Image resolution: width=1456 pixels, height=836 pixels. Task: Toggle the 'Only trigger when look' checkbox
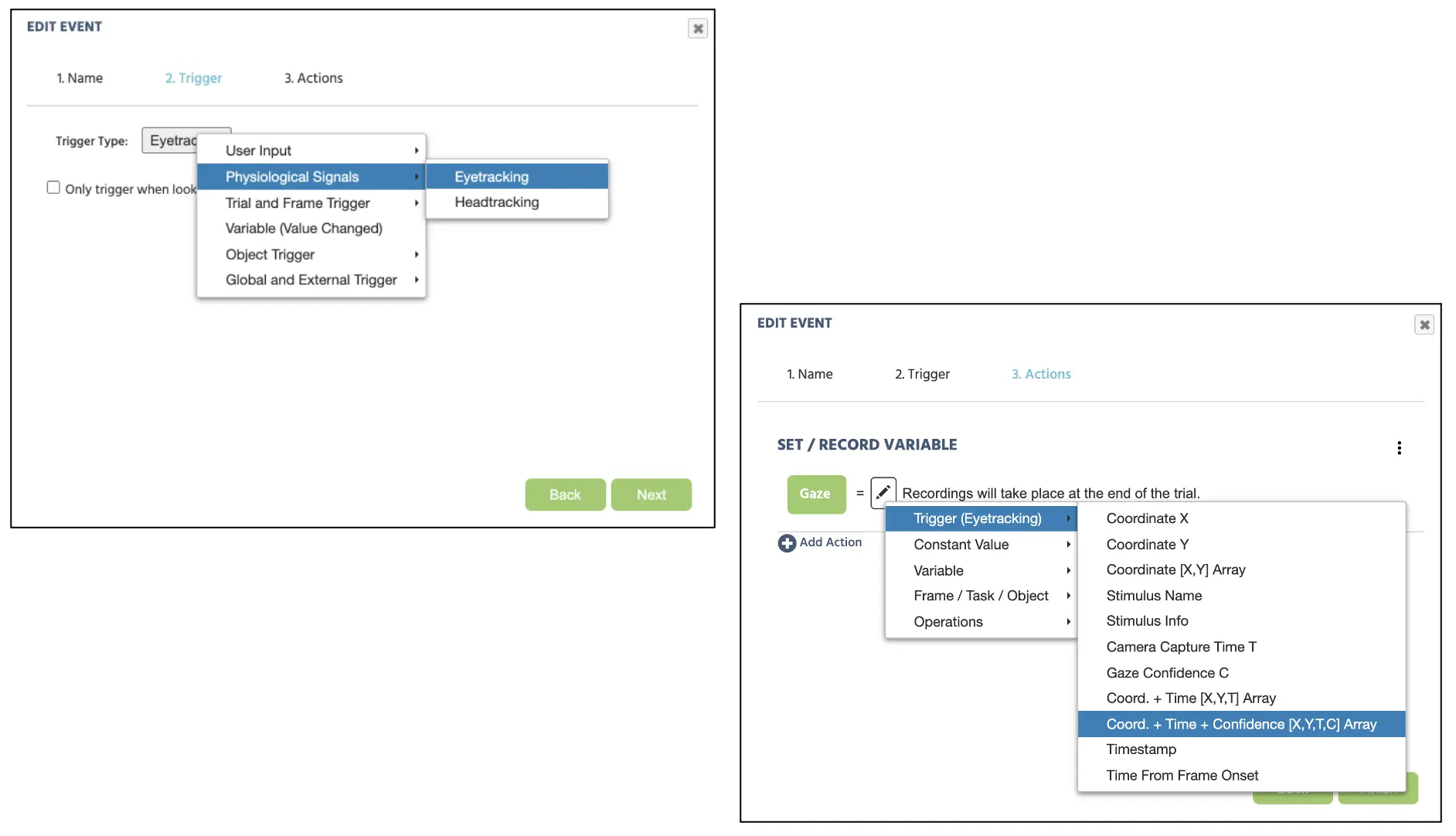[53, 188]
